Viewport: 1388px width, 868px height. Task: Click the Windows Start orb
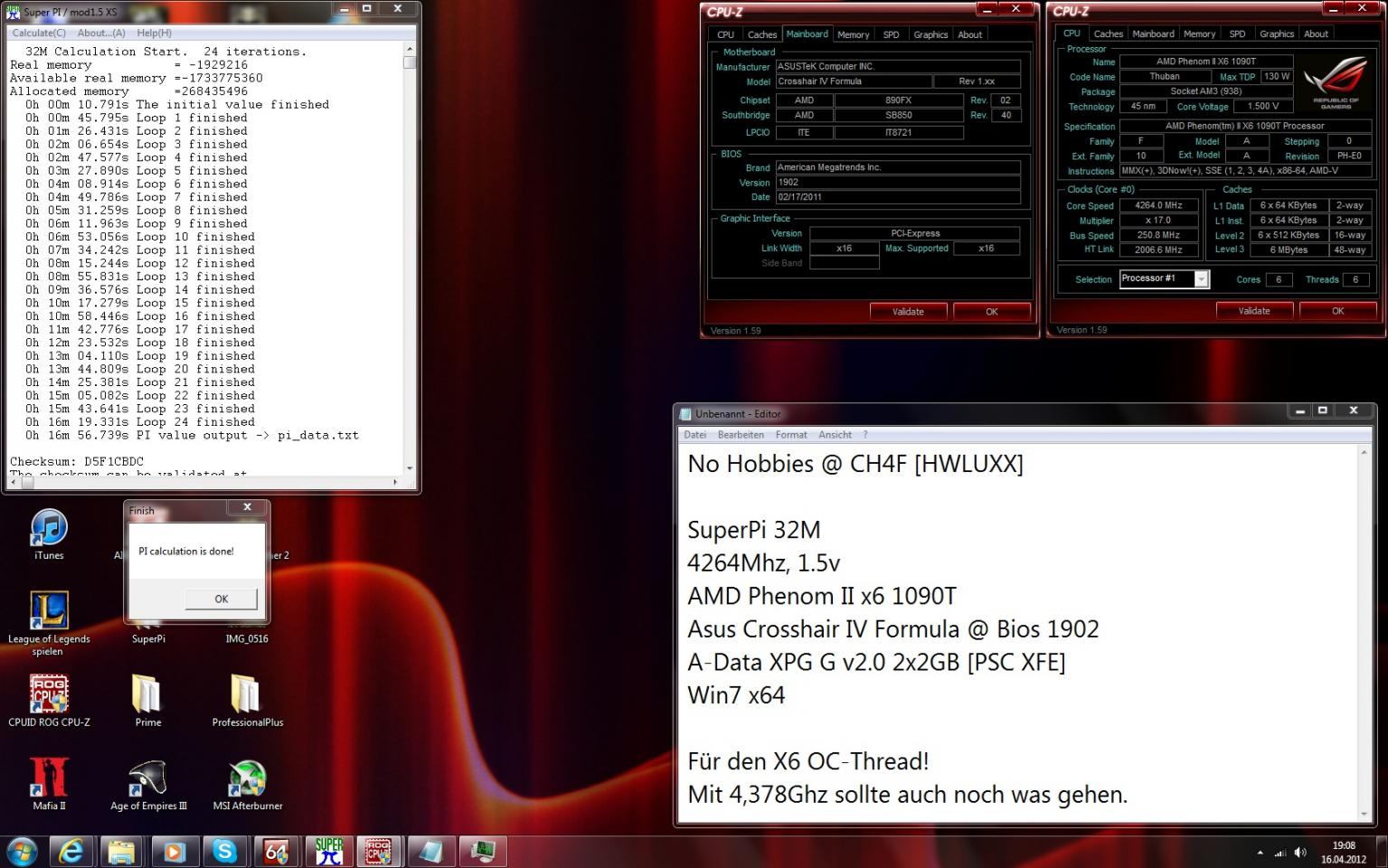(21, 851)
